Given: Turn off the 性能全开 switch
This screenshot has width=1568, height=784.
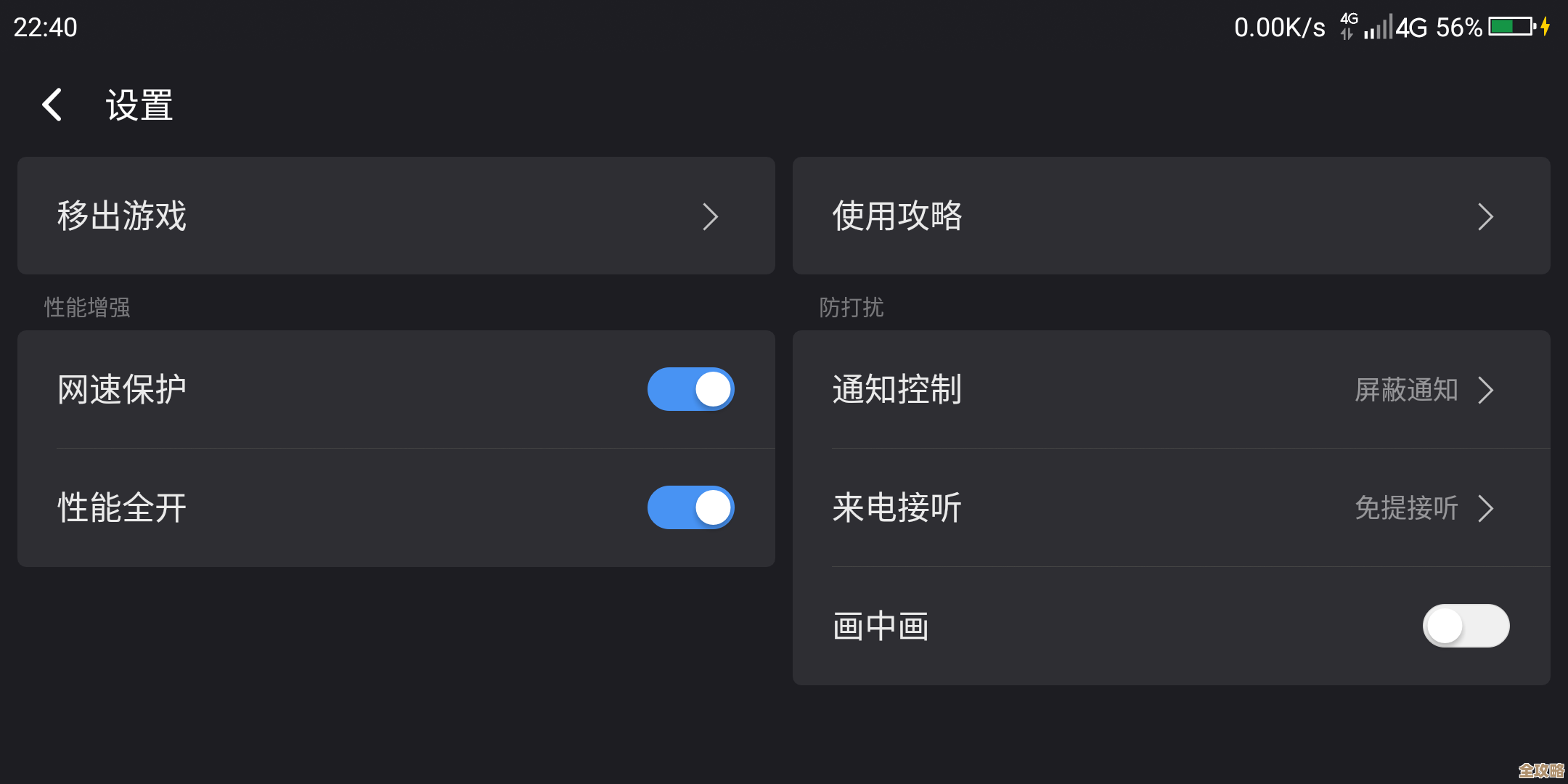Looking at the screenshot, I should click(x=690, y=508).
